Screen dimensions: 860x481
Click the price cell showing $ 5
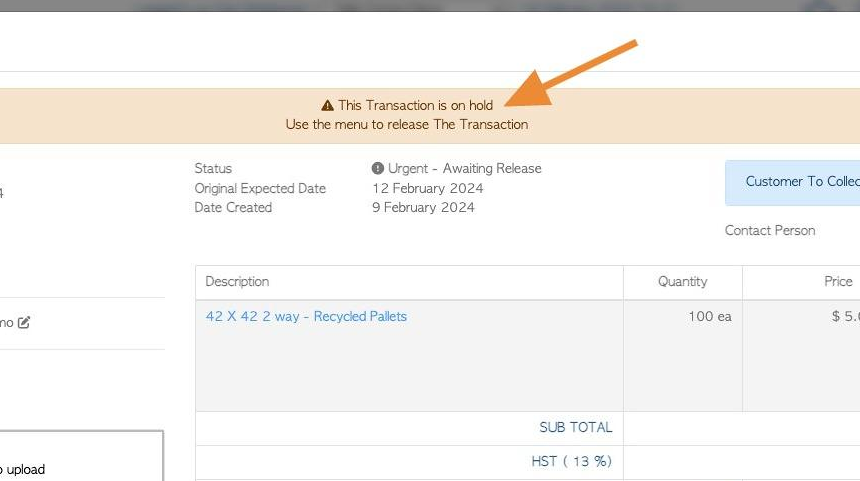pos(845,316)
